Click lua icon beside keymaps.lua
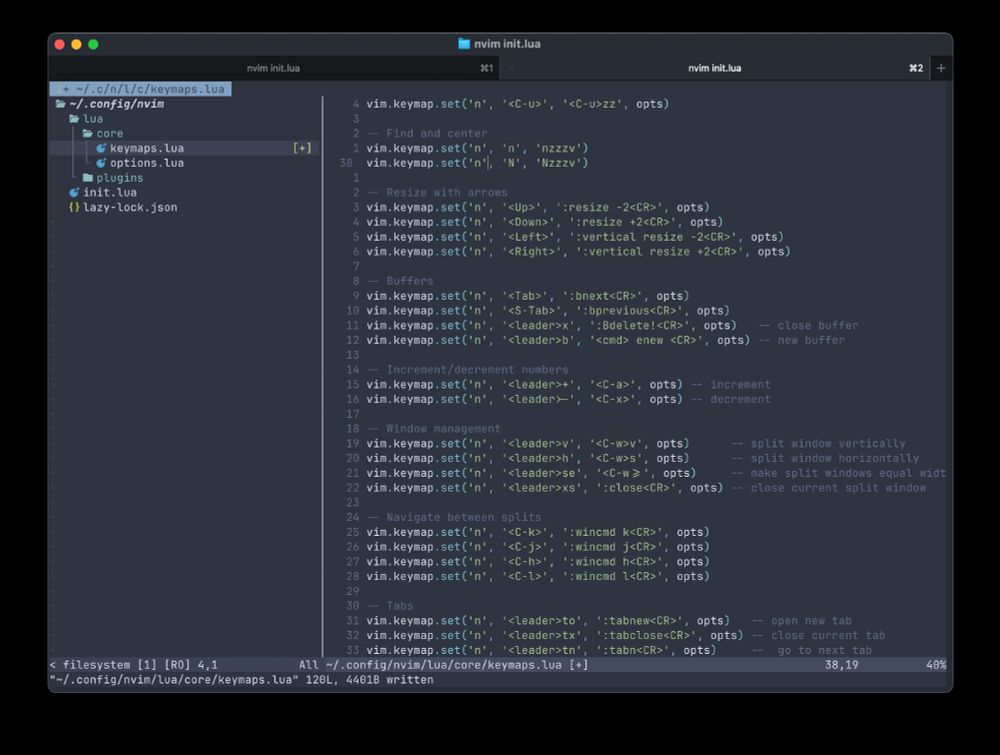1000x755 pixels. (x=101, y=148)
